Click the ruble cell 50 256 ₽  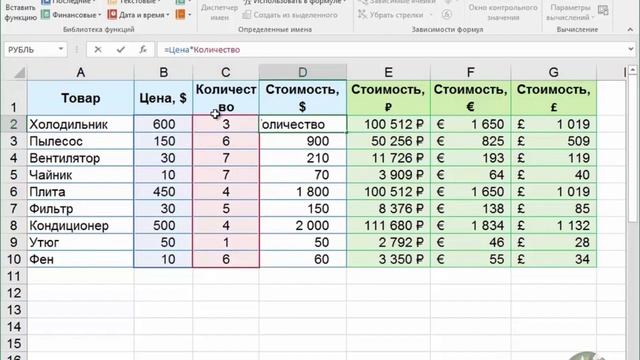(x=388, y=141)
